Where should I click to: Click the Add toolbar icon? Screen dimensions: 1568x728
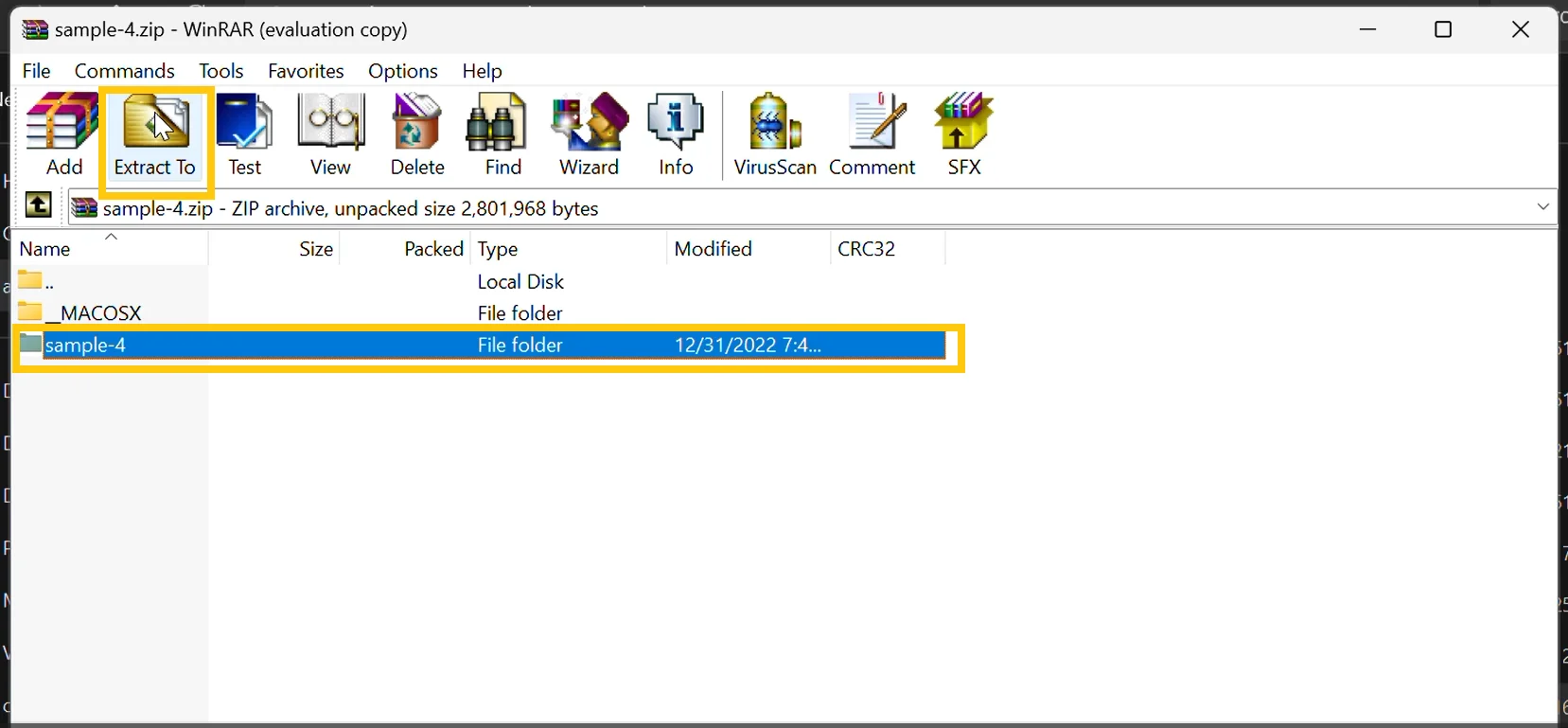[x=63, y=134]
